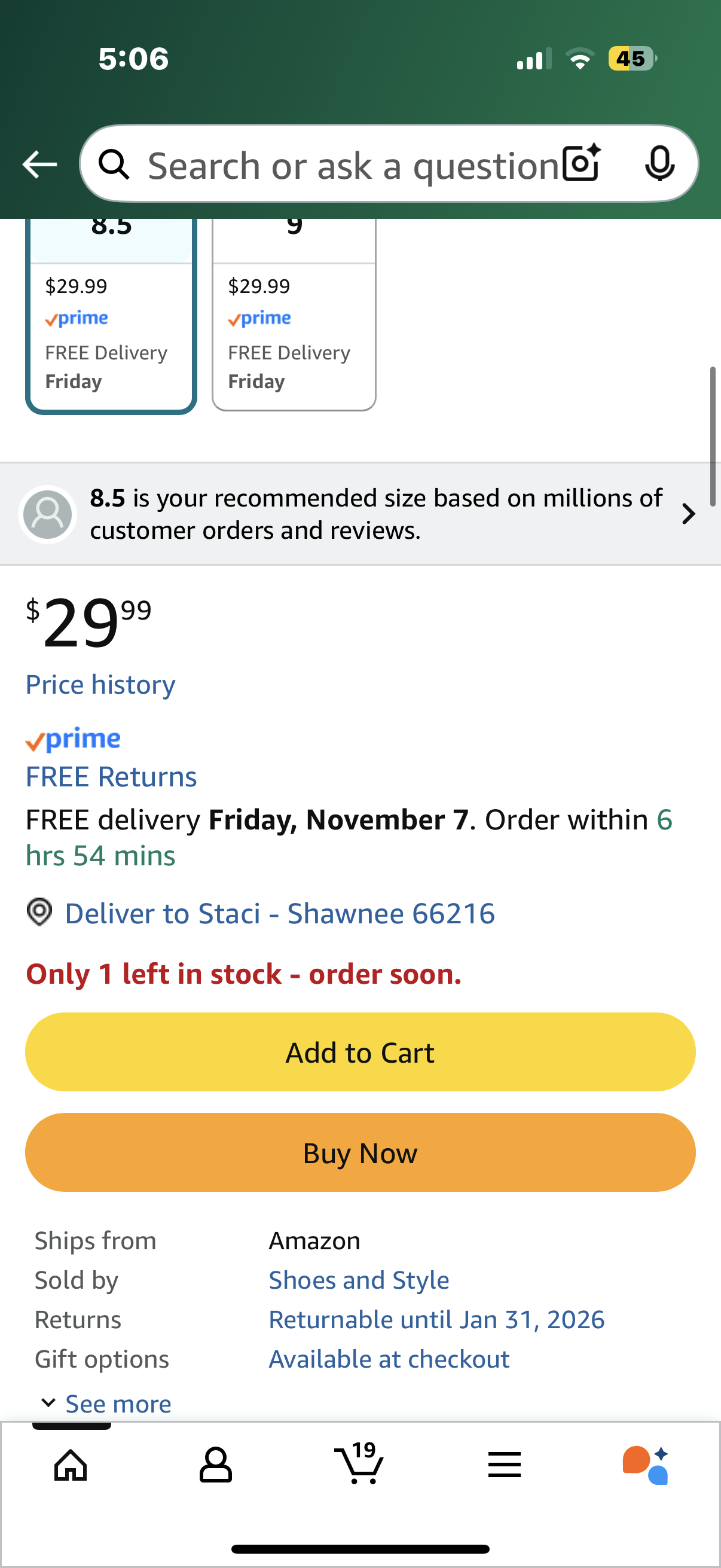The height and width of the screenshot is (1568, 721).
Task: Open the Home tab icon
Action: 71,1465
